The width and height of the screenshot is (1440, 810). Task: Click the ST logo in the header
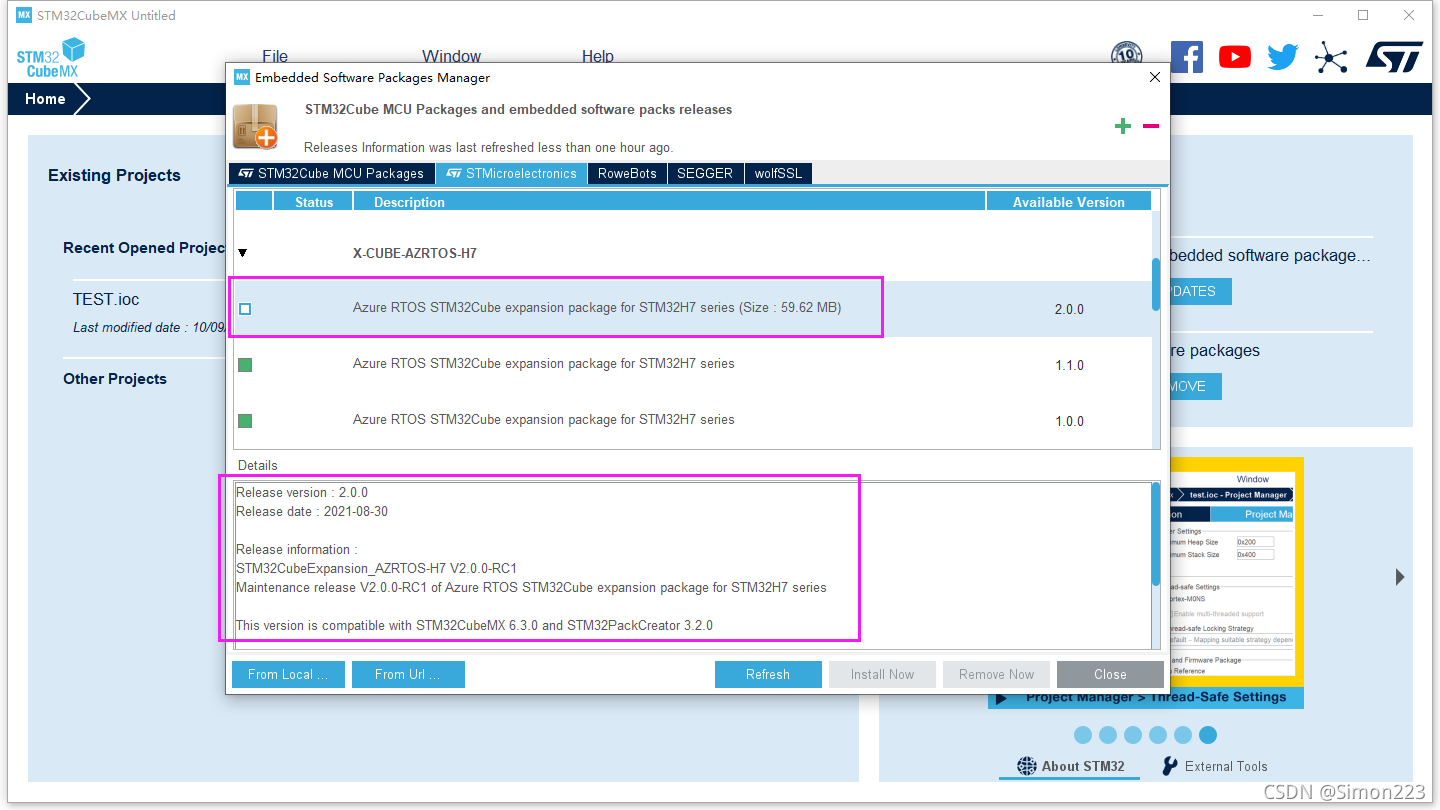(x=1394, y=57)
